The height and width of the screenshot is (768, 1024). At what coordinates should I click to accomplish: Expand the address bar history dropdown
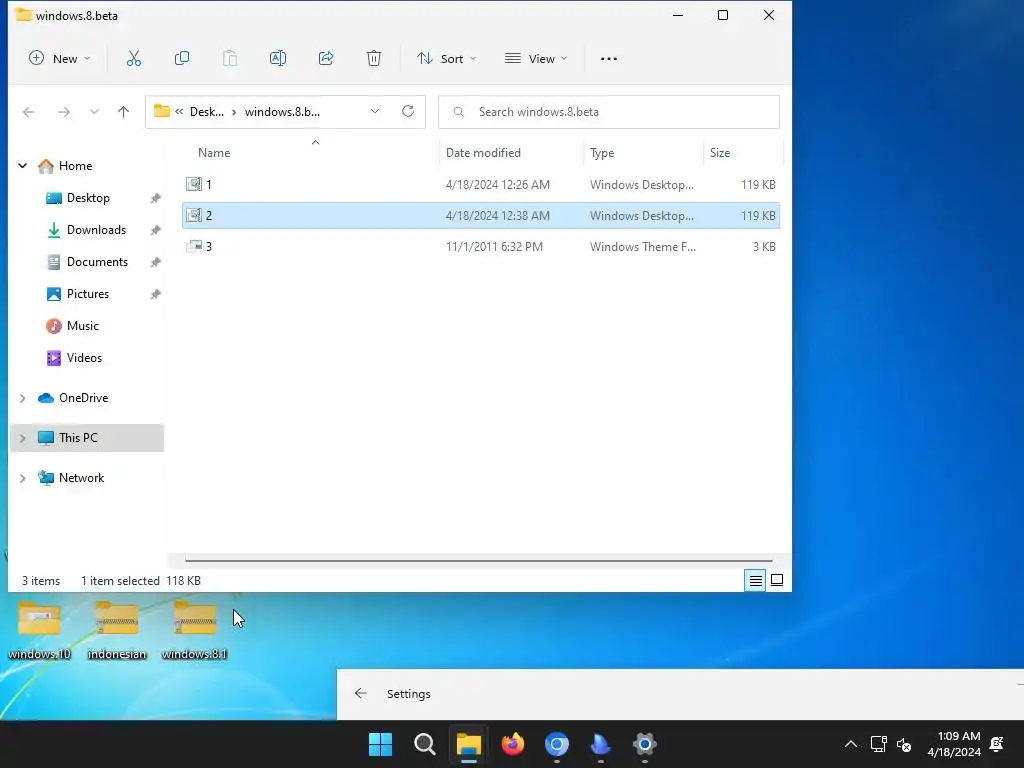click(375, 112)
